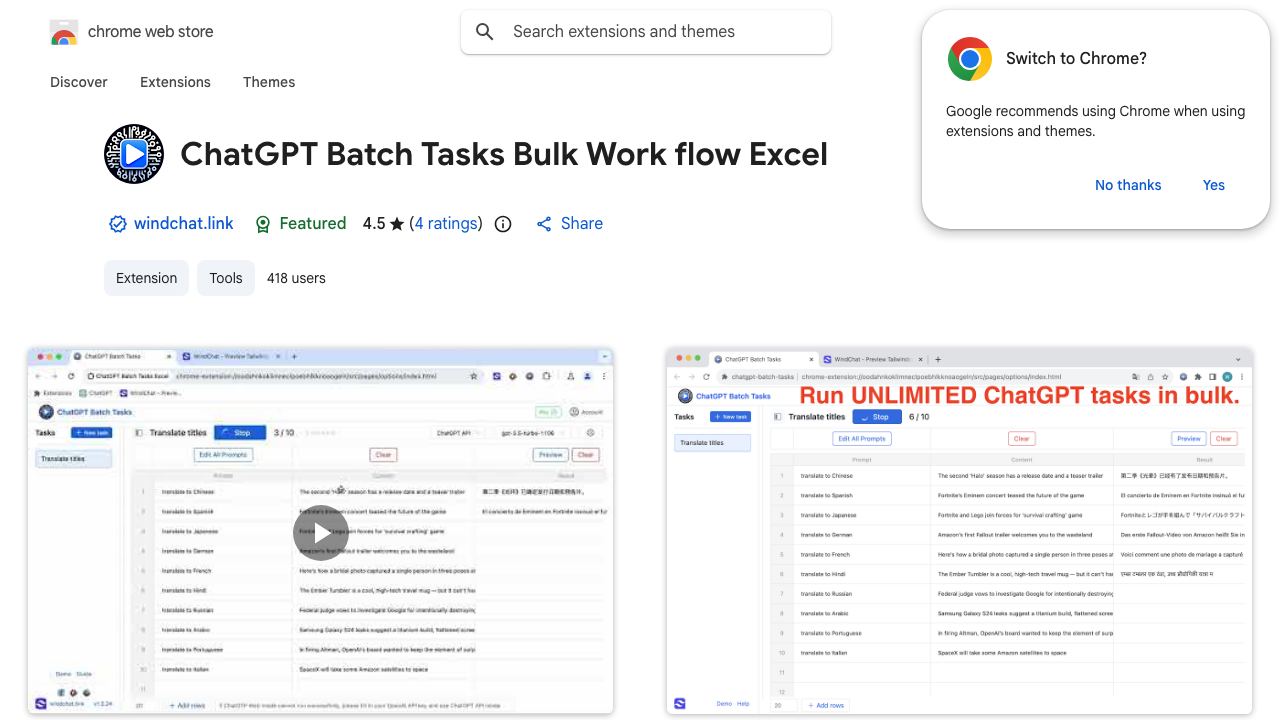
Task: Click the verified publisher badge icon
Action: tap(117, 224)
